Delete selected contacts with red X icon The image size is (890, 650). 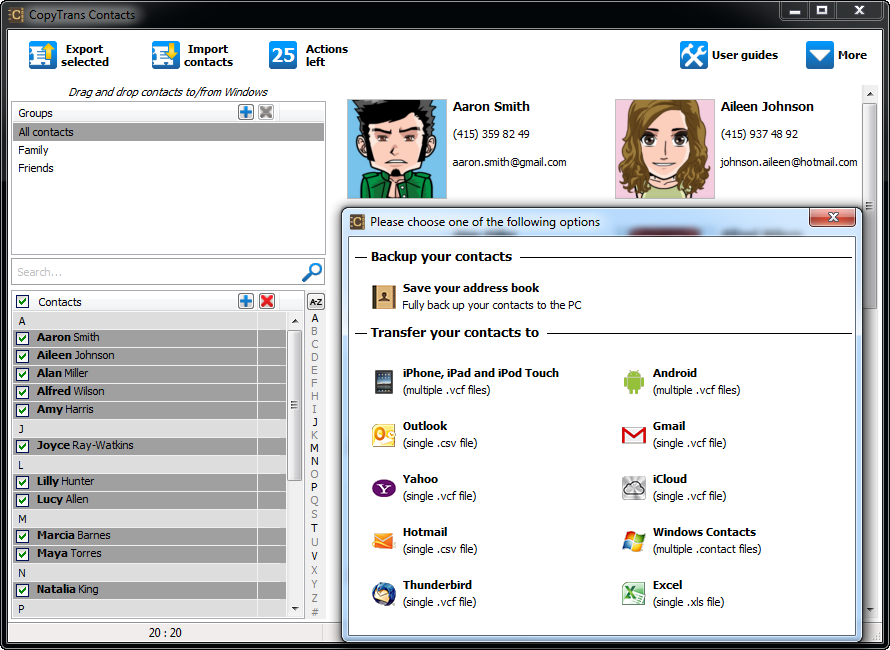pyautogui.click(x=267, y=301)
